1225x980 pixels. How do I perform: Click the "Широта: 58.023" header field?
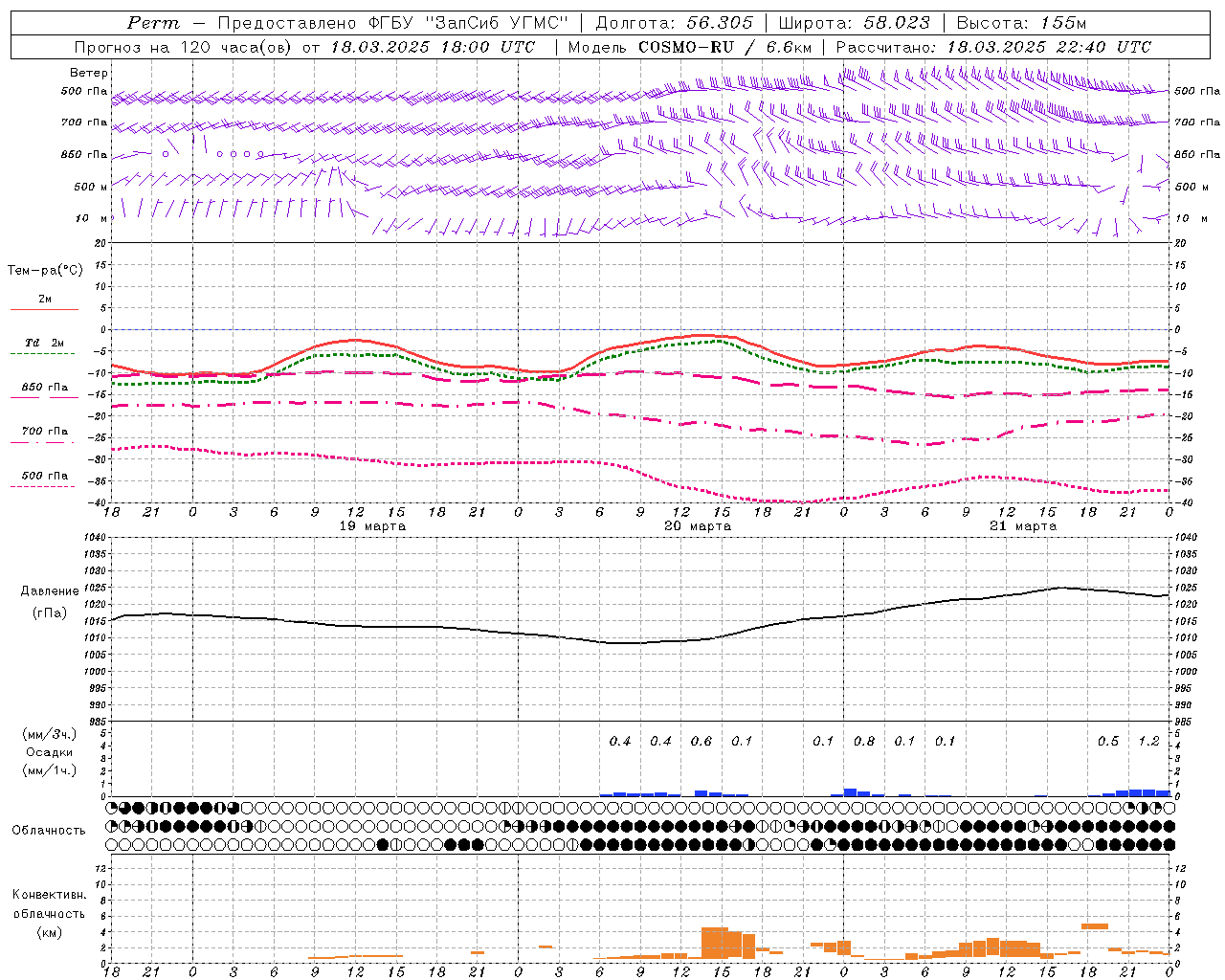[854, 23]
